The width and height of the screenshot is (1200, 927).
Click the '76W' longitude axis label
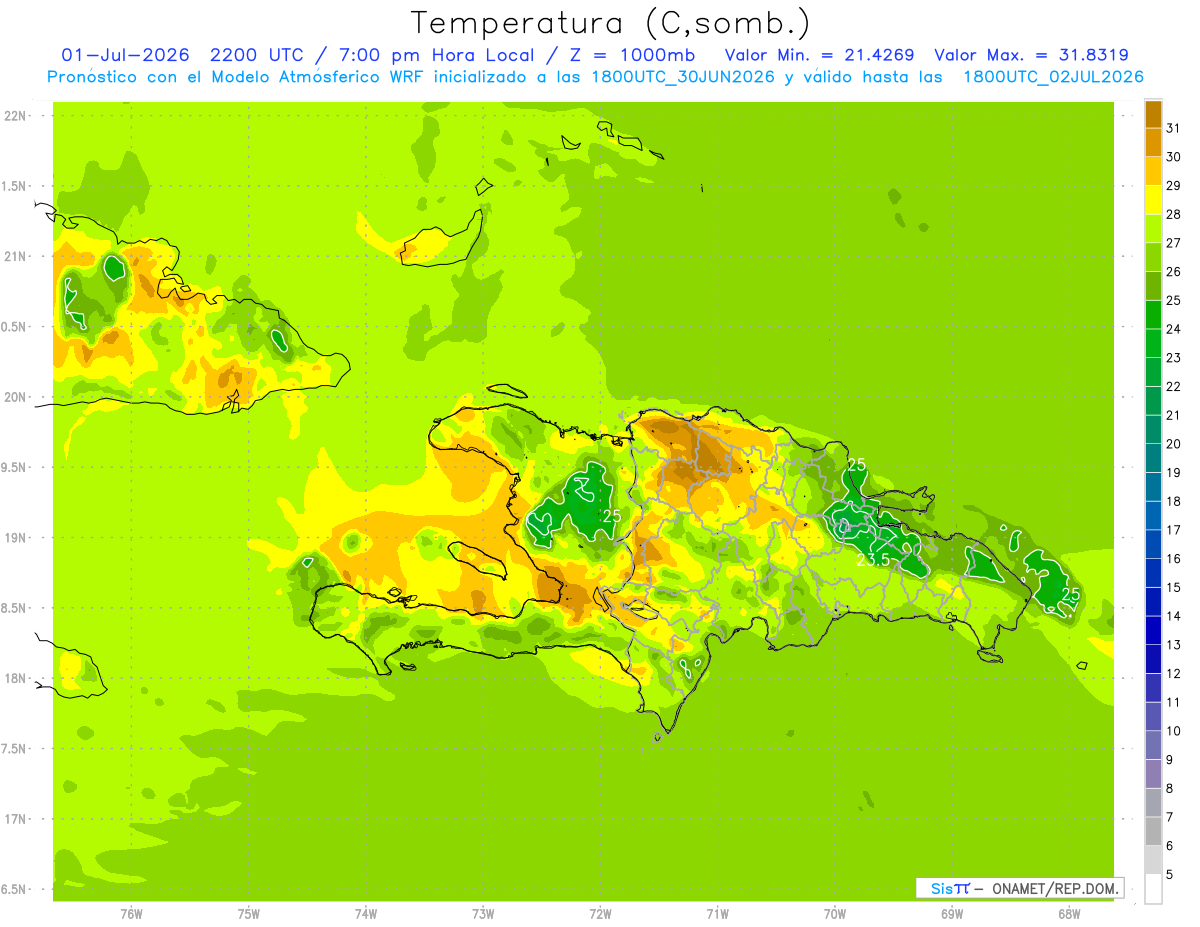[x=131, y=914]
